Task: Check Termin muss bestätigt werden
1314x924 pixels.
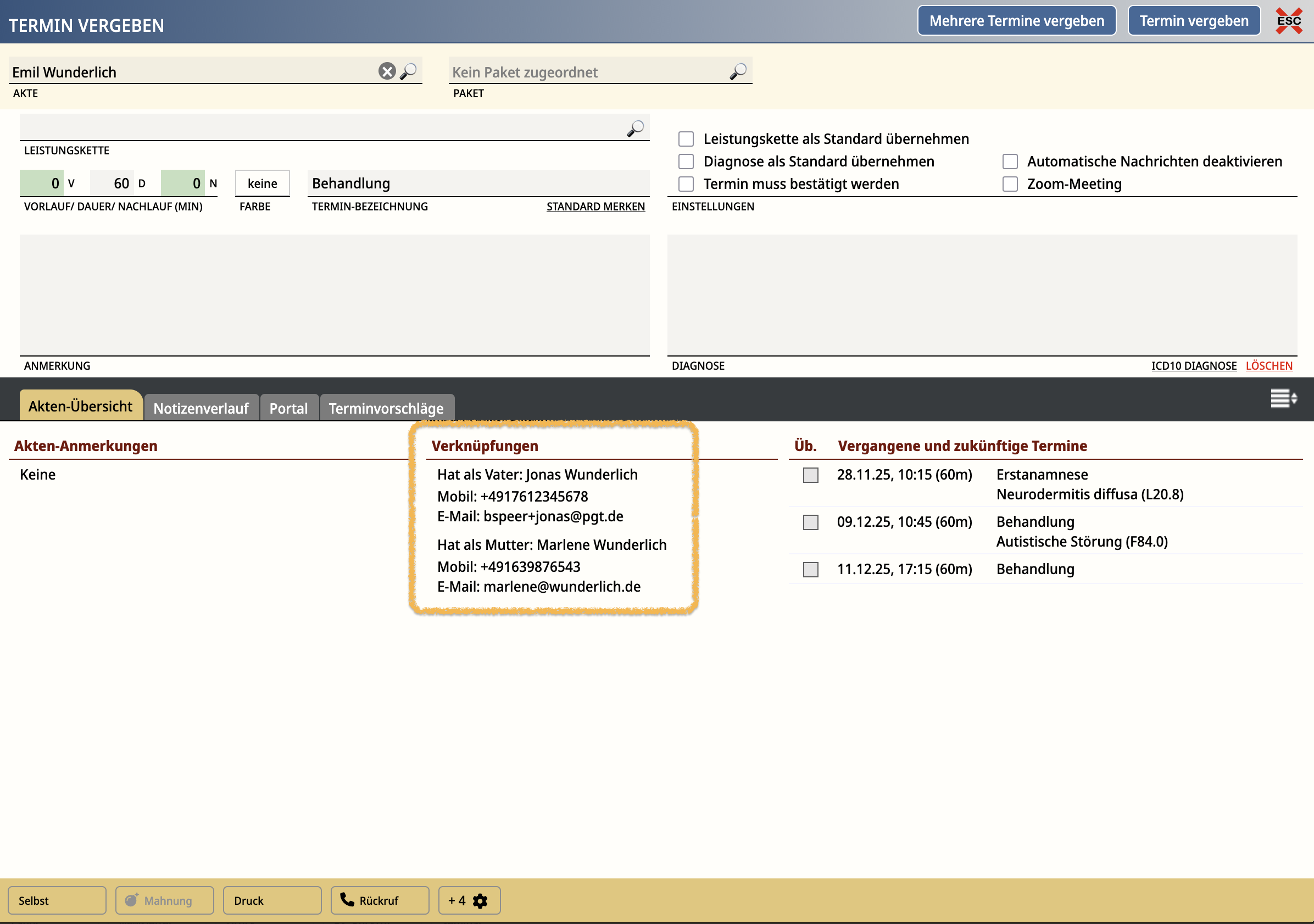Action: coord(686,184)
